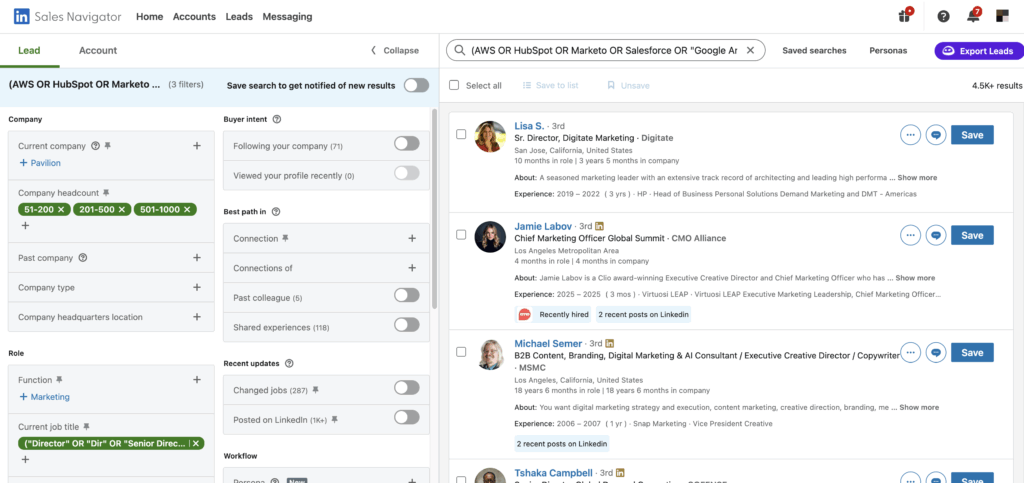Open the help question mark icon
The height and width of the screenshot is (483, 1024).
(x=943, y=17)
